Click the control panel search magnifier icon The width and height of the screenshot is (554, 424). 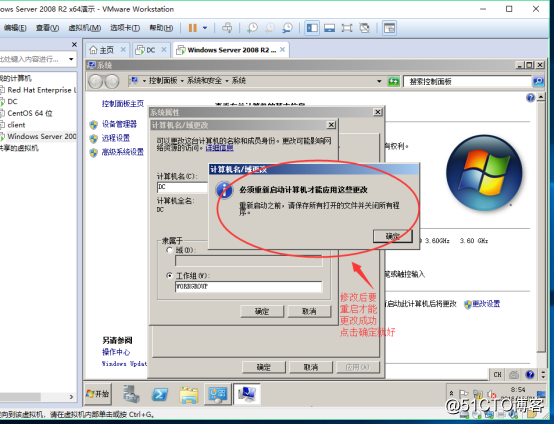click(x=538, y=82)
